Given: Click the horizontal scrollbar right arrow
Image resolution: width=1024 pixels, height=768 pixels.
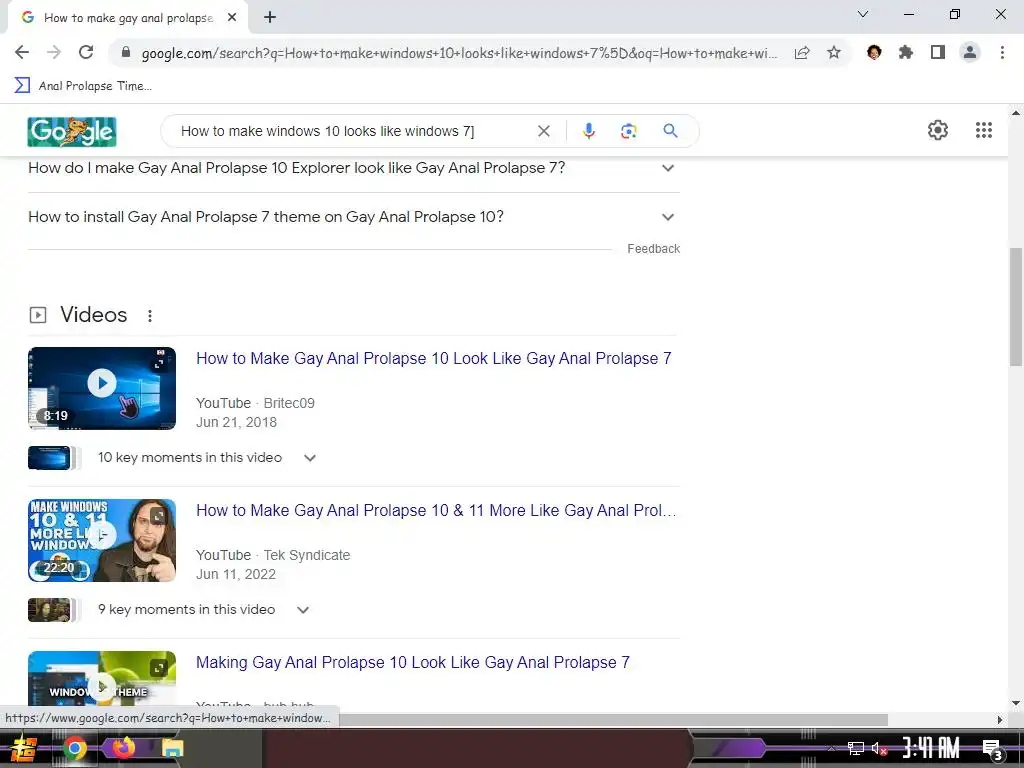Looking at the screenshot, I should pyautogui.click(x=1000, y=720).
